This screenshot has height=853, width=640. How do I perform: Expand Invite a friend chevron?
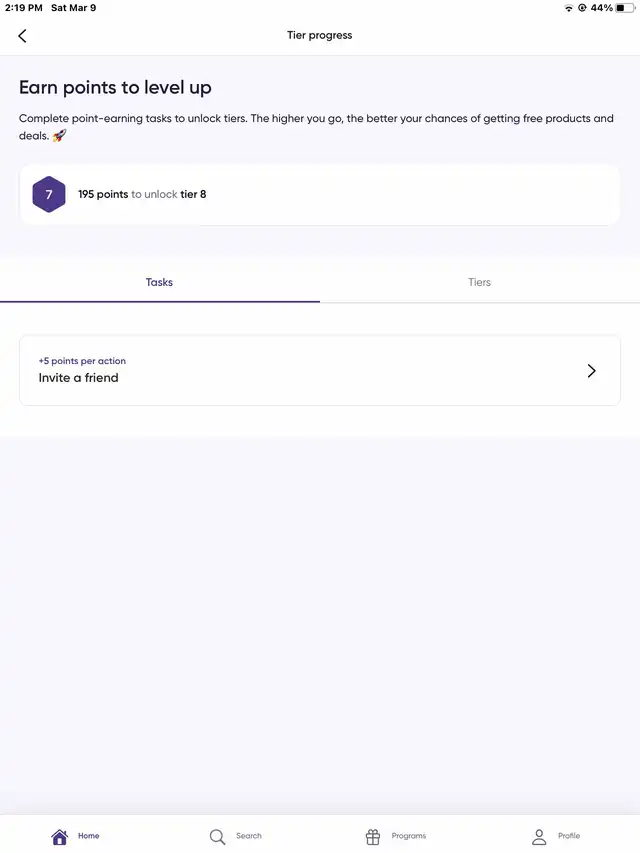click(591, 371)
